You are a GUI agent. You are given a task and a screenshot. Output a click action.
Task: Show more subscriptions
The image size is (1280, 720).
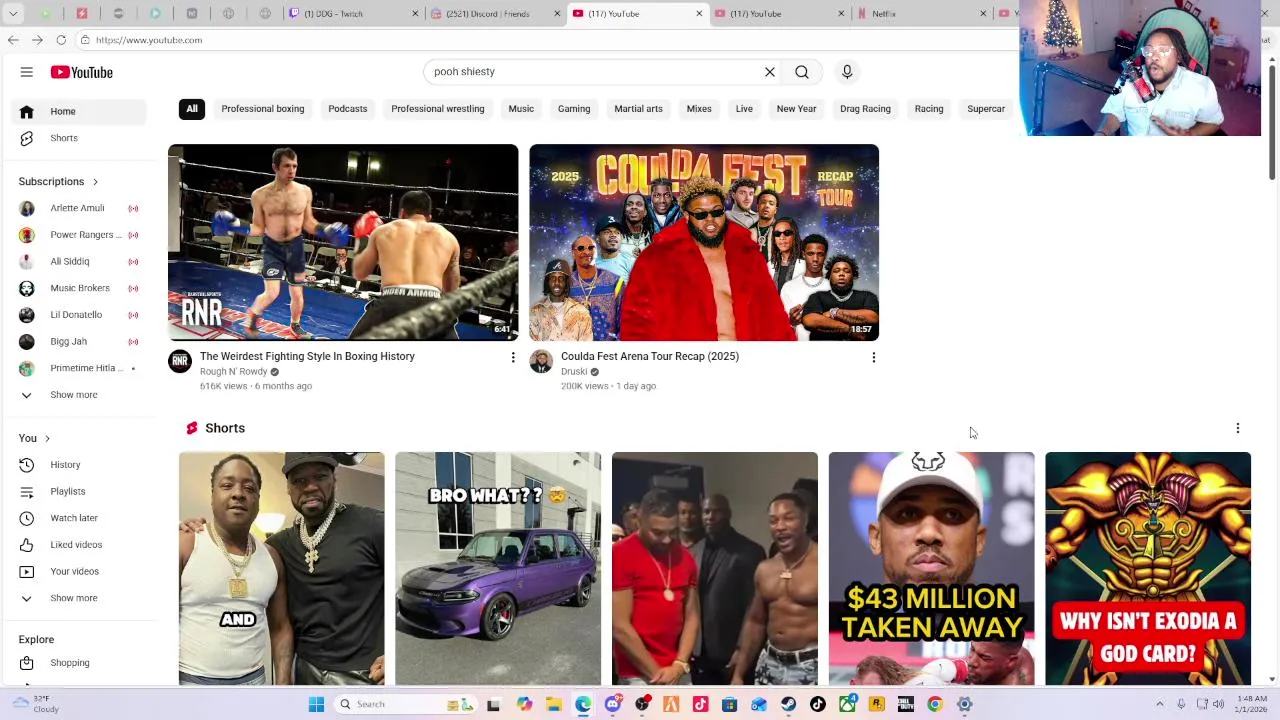point(78,395)
